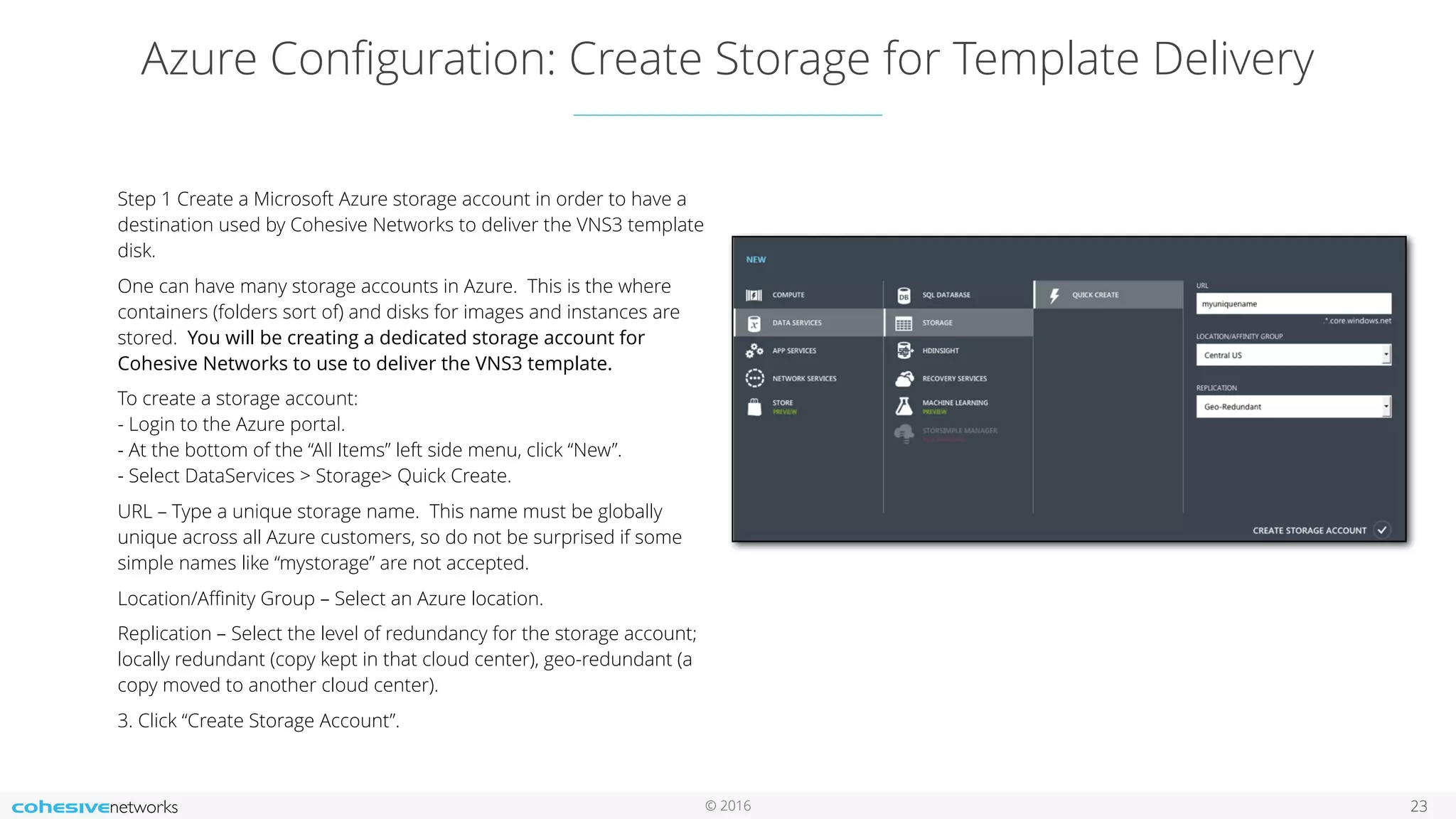Choose StorSimple Manager in the submenu

pos(958,434)
